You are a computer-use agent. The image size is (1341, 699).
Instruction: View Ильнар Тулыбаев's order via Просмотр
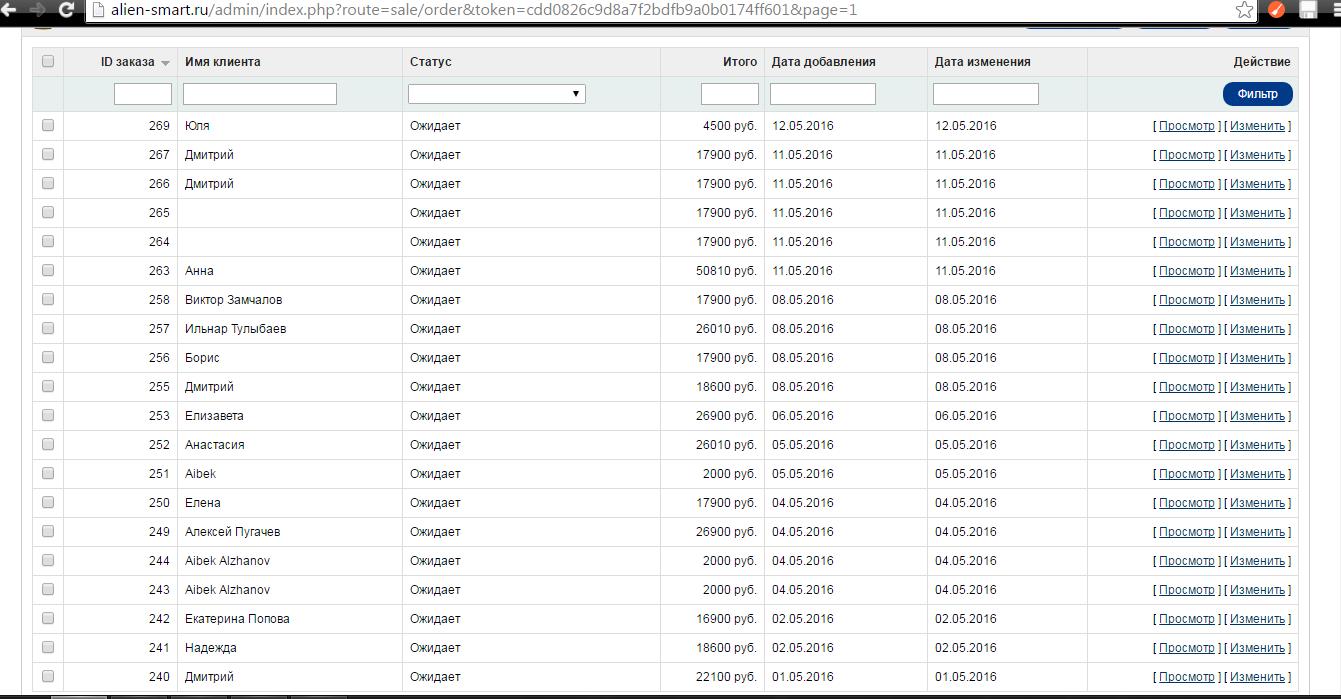(x=1186, y=329)
